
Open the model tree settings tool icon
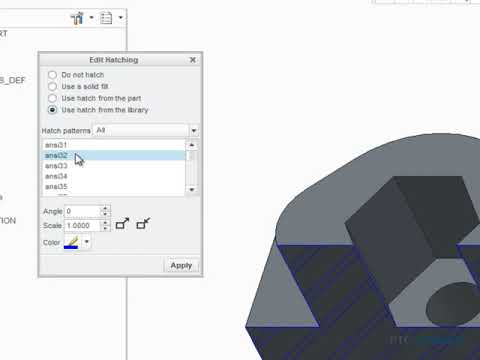(x=77, y=18)
